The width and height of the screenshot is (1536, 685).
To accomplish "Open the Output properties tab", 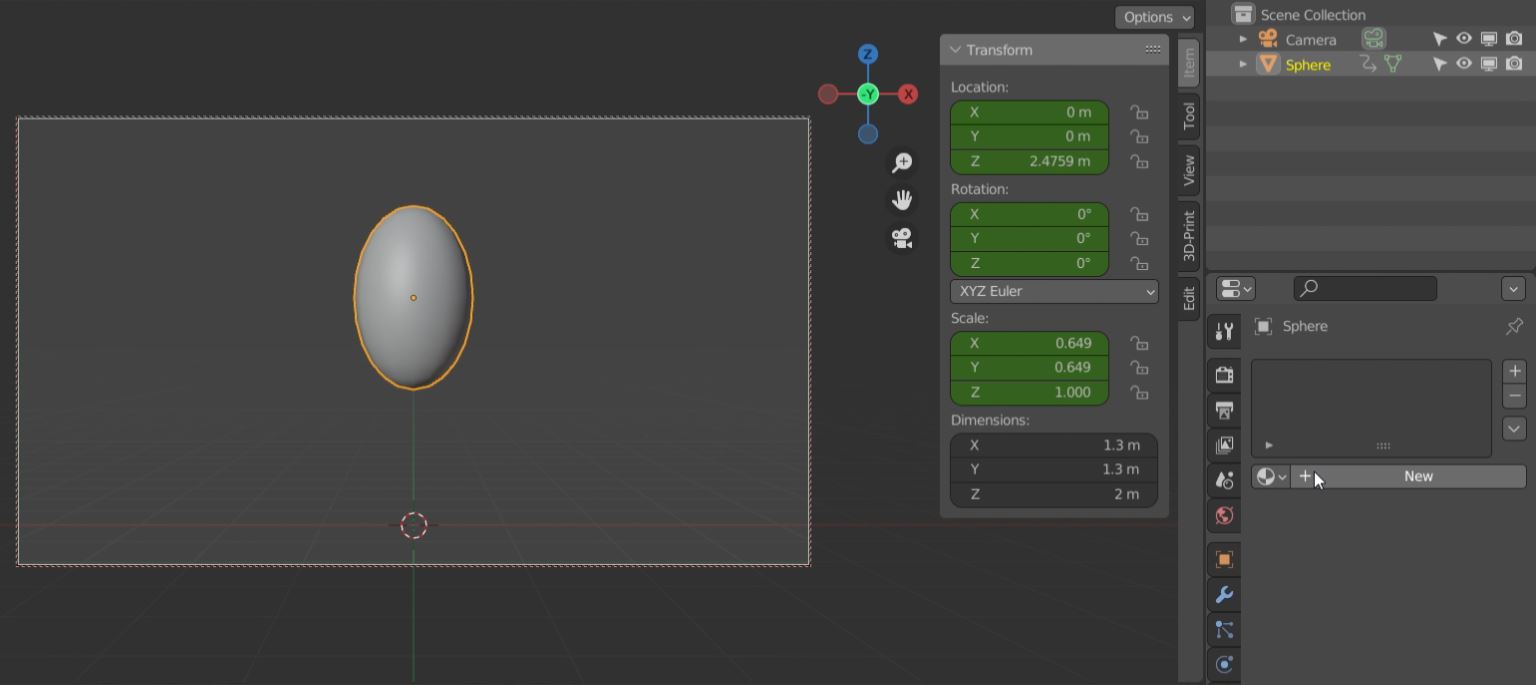I will click(x=1224, y=410).
